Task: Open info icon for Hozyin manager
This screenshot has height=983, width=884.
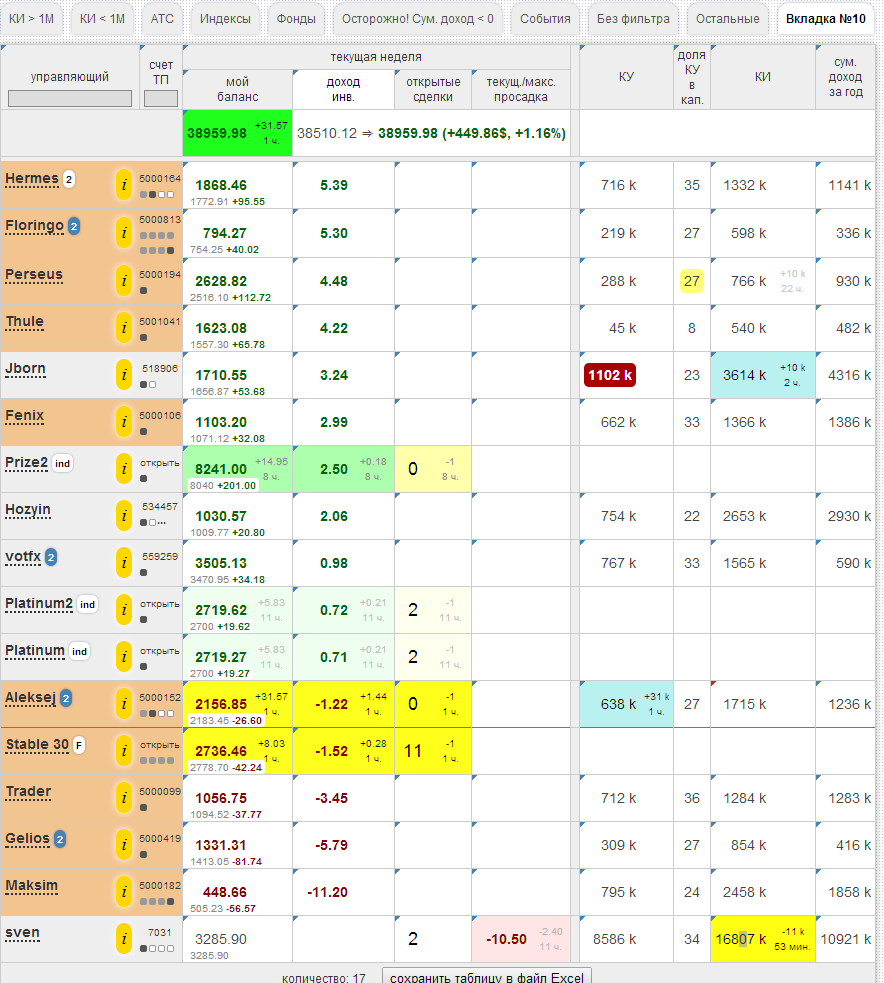Action: click(124, 516)
